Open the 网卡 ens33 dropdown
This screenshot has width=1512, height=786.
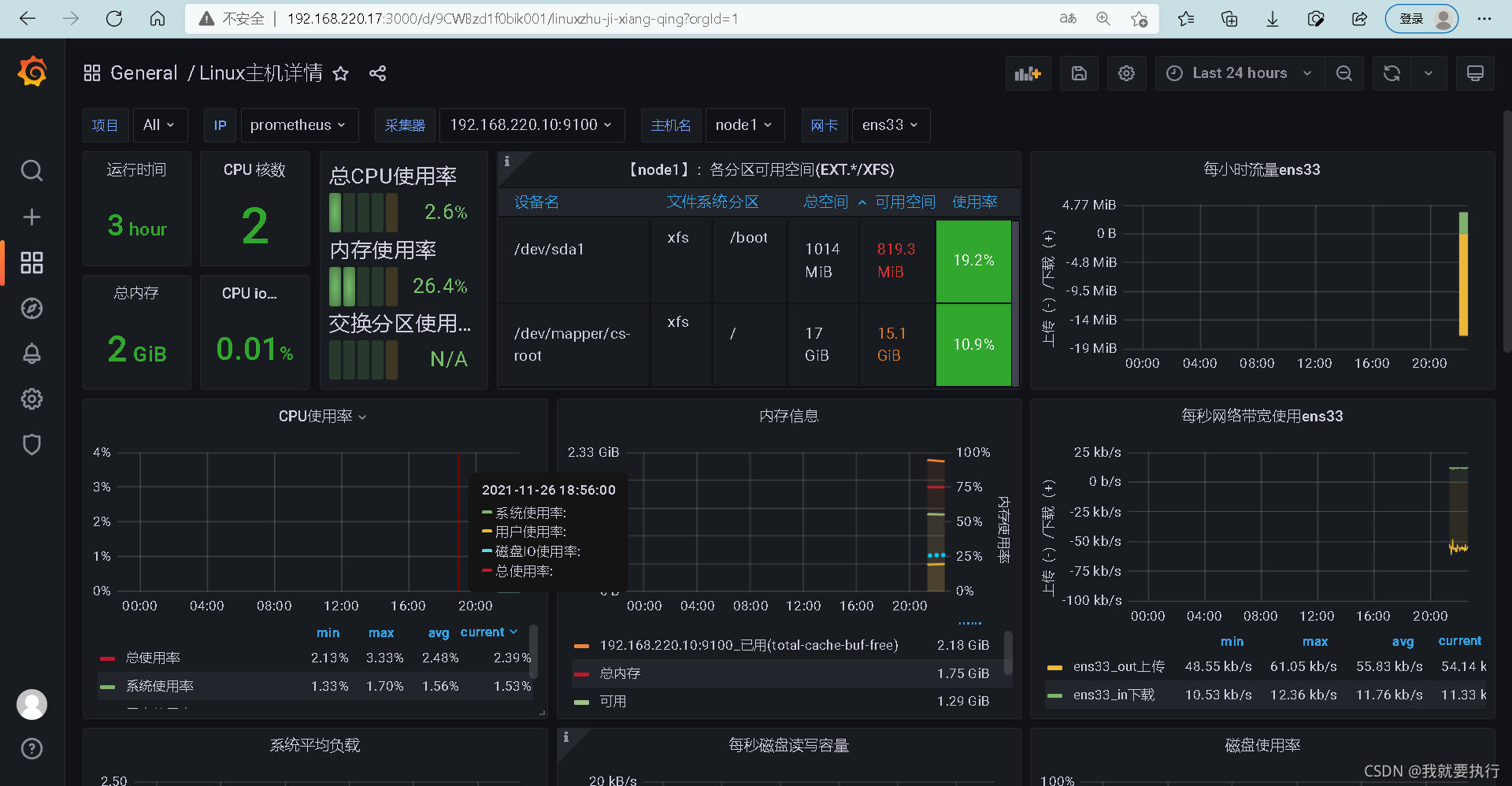point(891,125)
